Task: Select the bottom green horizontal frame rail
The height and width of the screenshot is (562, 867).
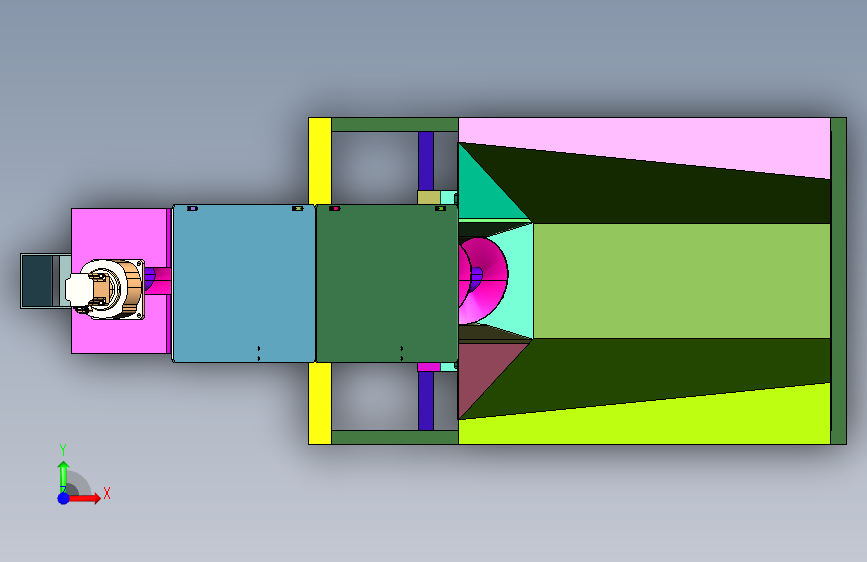Action: tap(395, 437)
